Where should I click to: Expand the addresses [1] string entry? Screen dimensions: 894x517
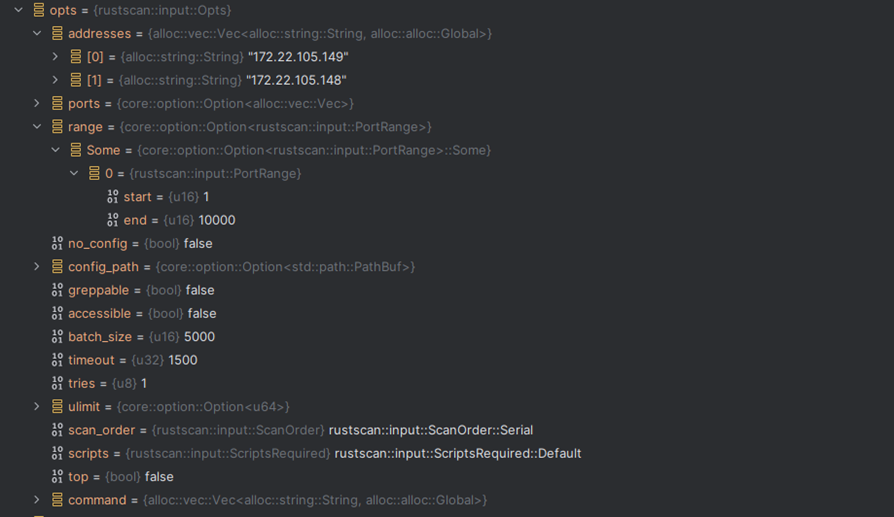(x=56, y=80)
